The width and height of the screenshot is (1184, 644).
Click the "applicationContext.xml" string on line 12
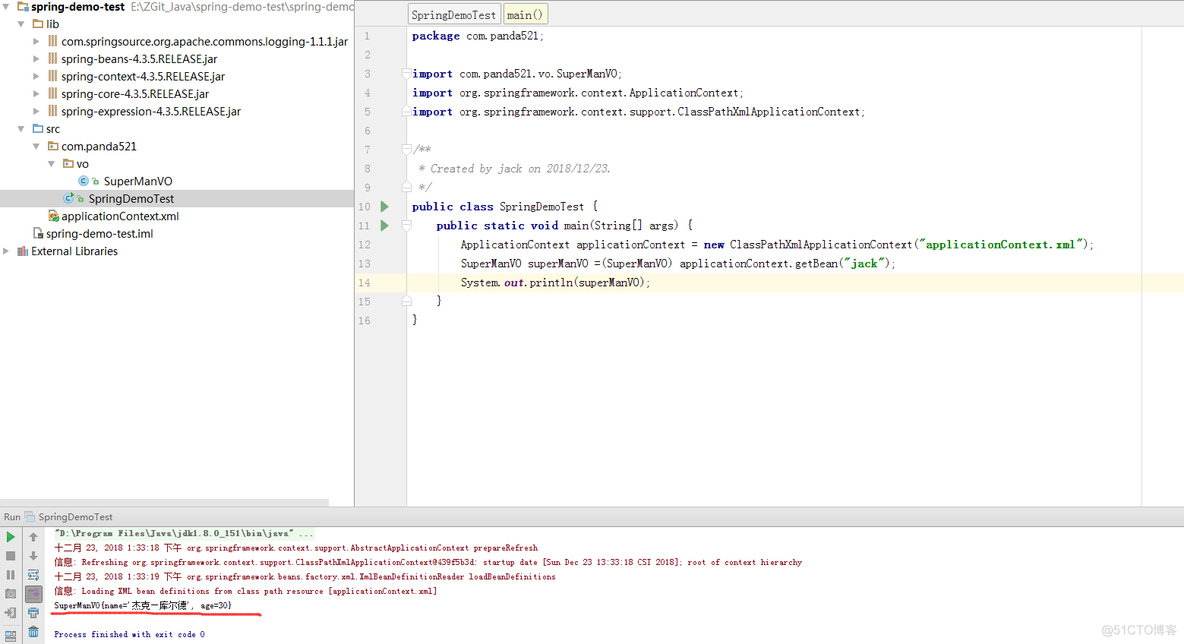click(x=1002, y=244)
